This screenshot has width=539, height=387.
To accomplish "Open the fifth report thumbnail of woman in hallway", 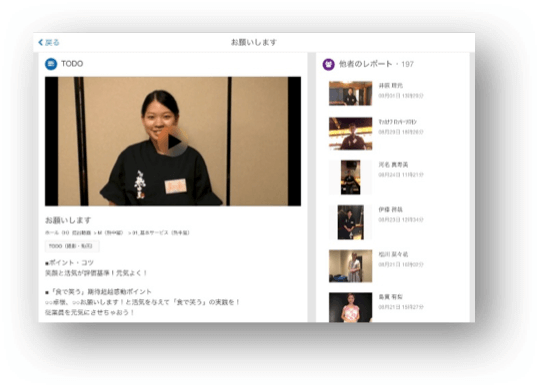I will pos(350,266).
